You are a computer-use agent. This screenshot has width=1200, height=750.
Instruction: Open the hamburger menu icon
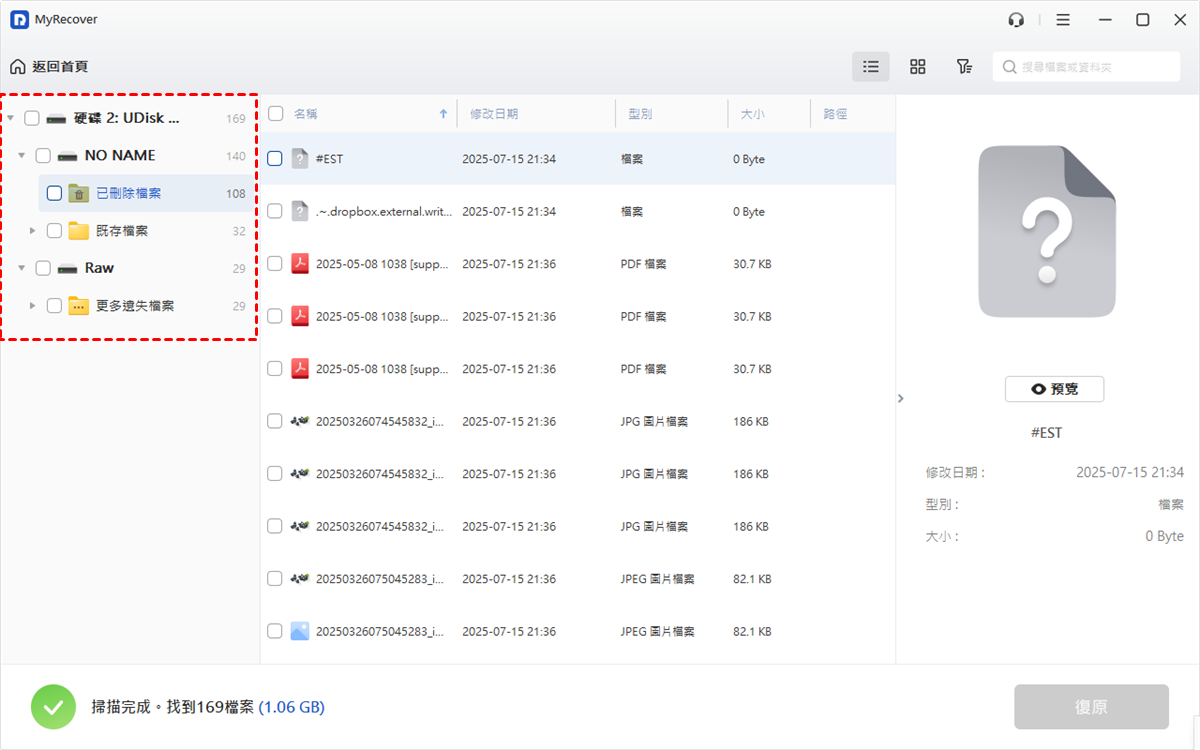(x=1063, y=20)
